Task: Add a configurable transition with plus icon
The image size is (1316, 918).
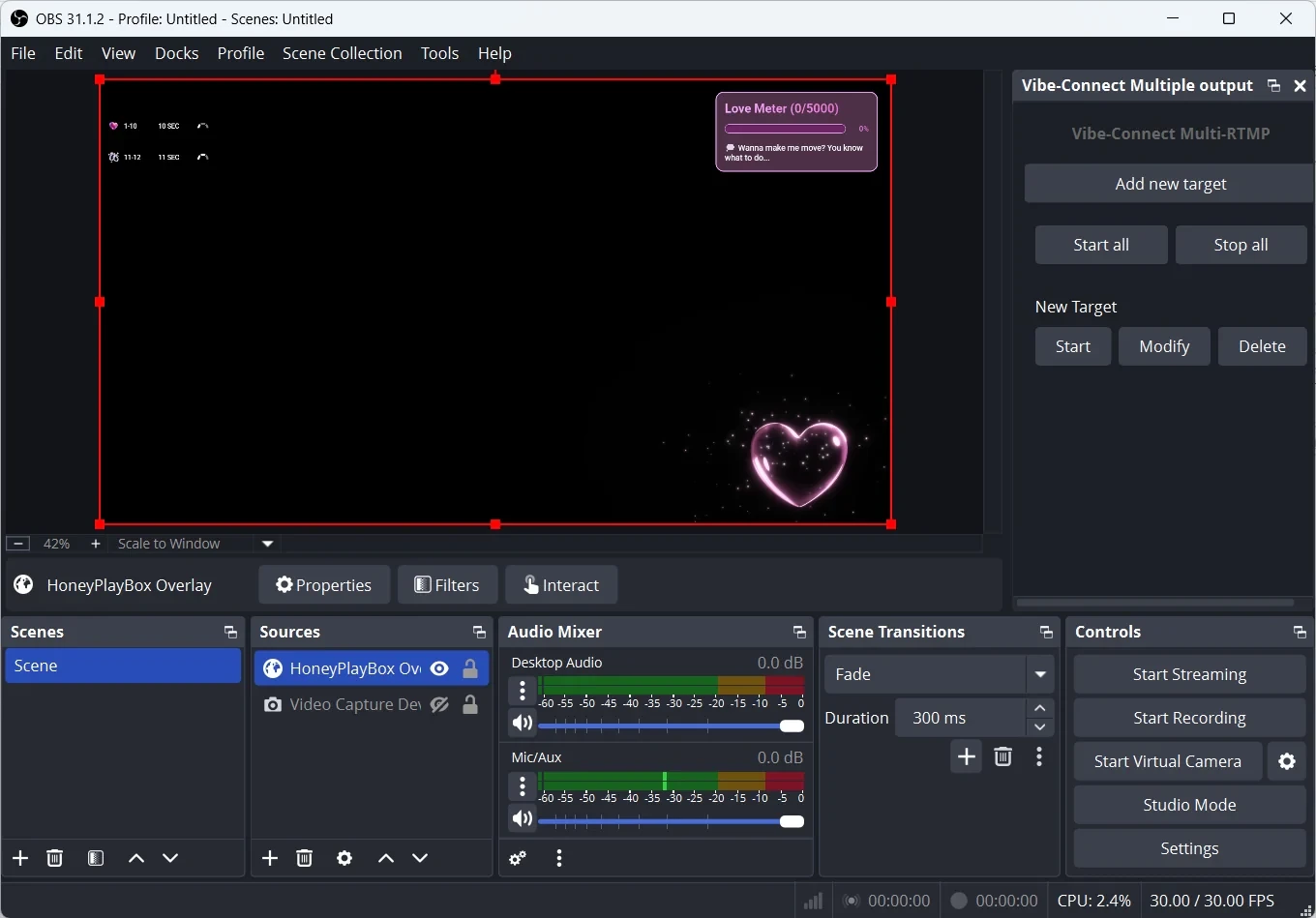Action: click(x=966, y=756)
